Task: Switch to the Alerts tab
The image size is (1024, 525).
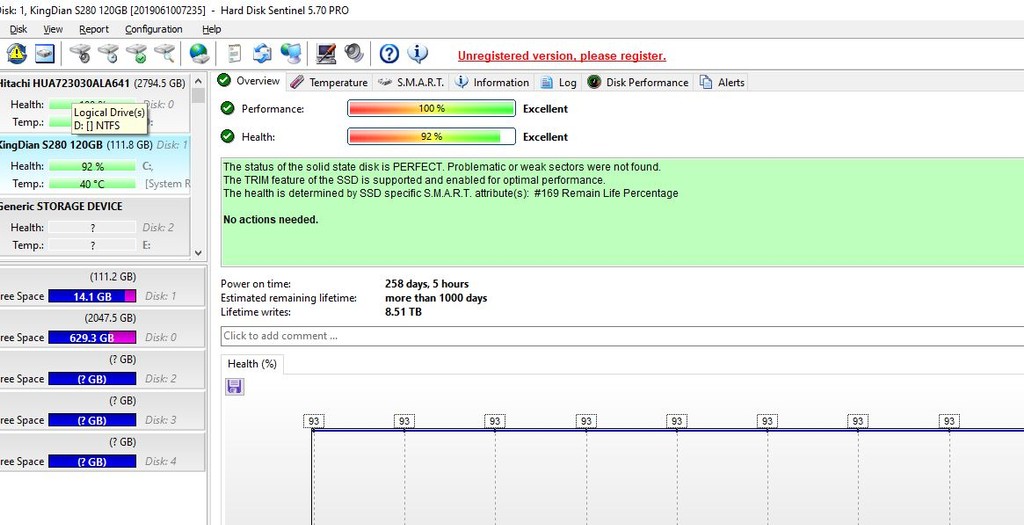Action: [721, 82]
